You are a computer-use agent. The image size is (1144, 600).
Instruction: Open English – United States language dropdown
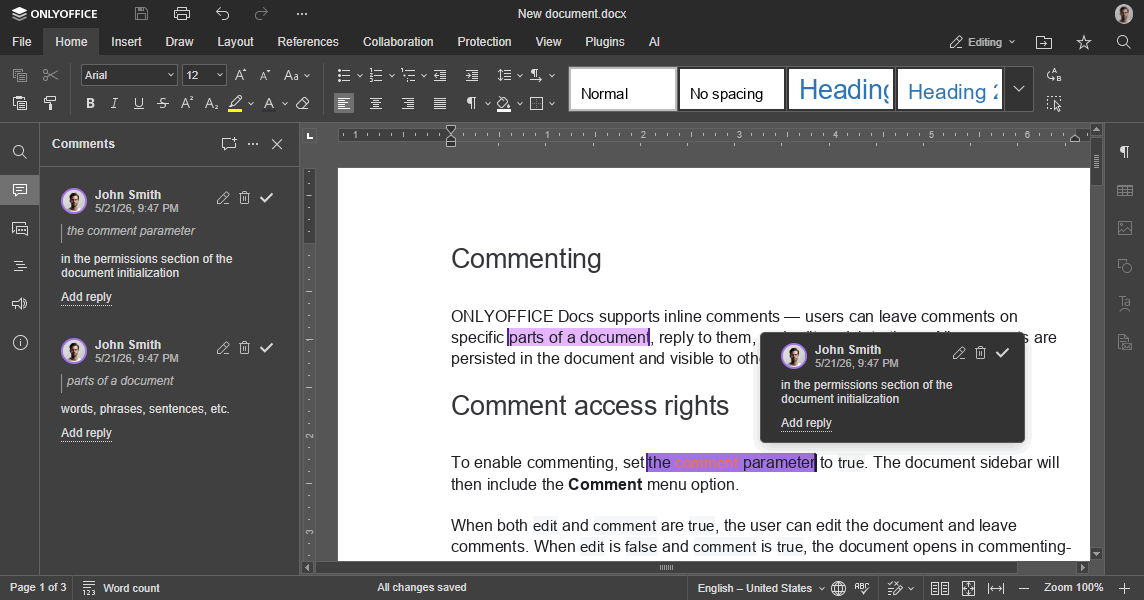[x=761, y=588]
